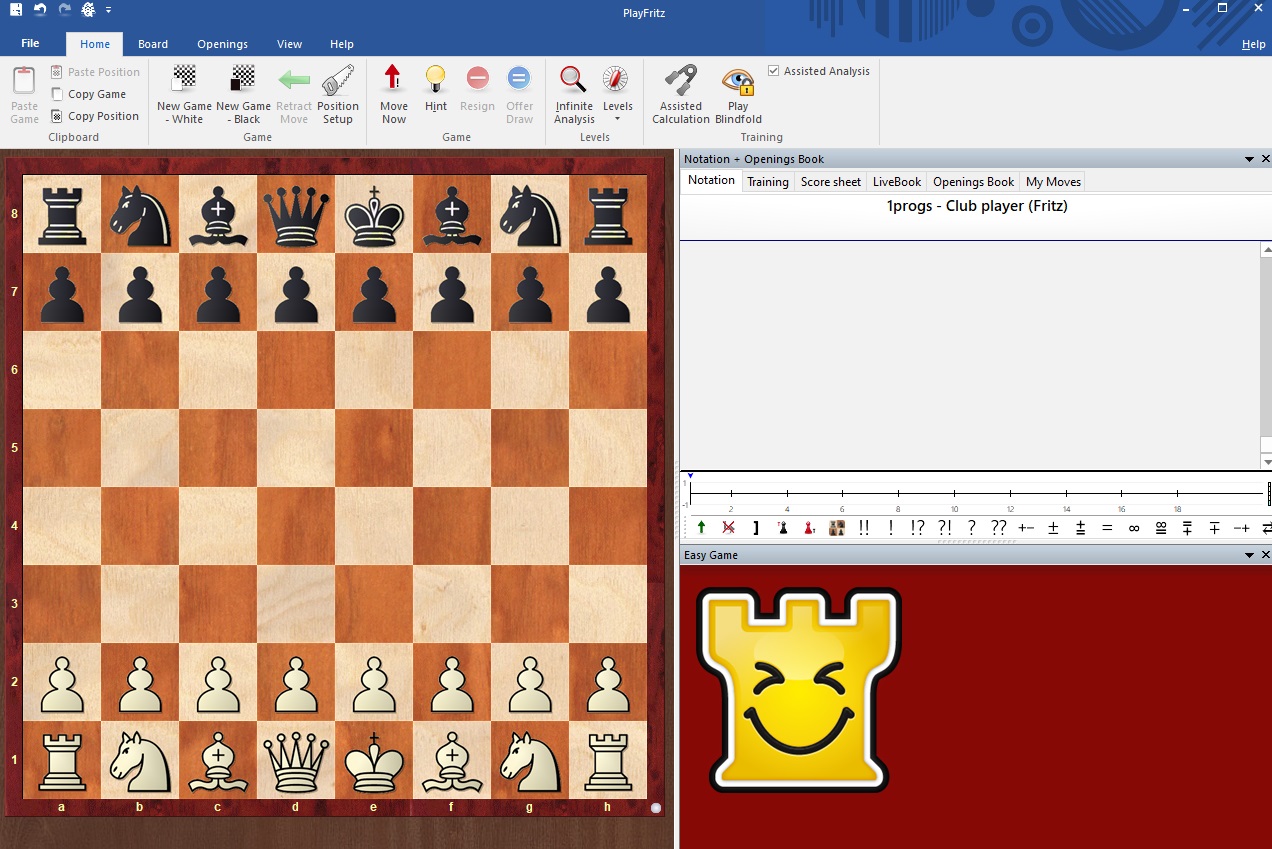
Task: Uncheck the Assisted Analysis checkbox
Action: pos(774,71)
